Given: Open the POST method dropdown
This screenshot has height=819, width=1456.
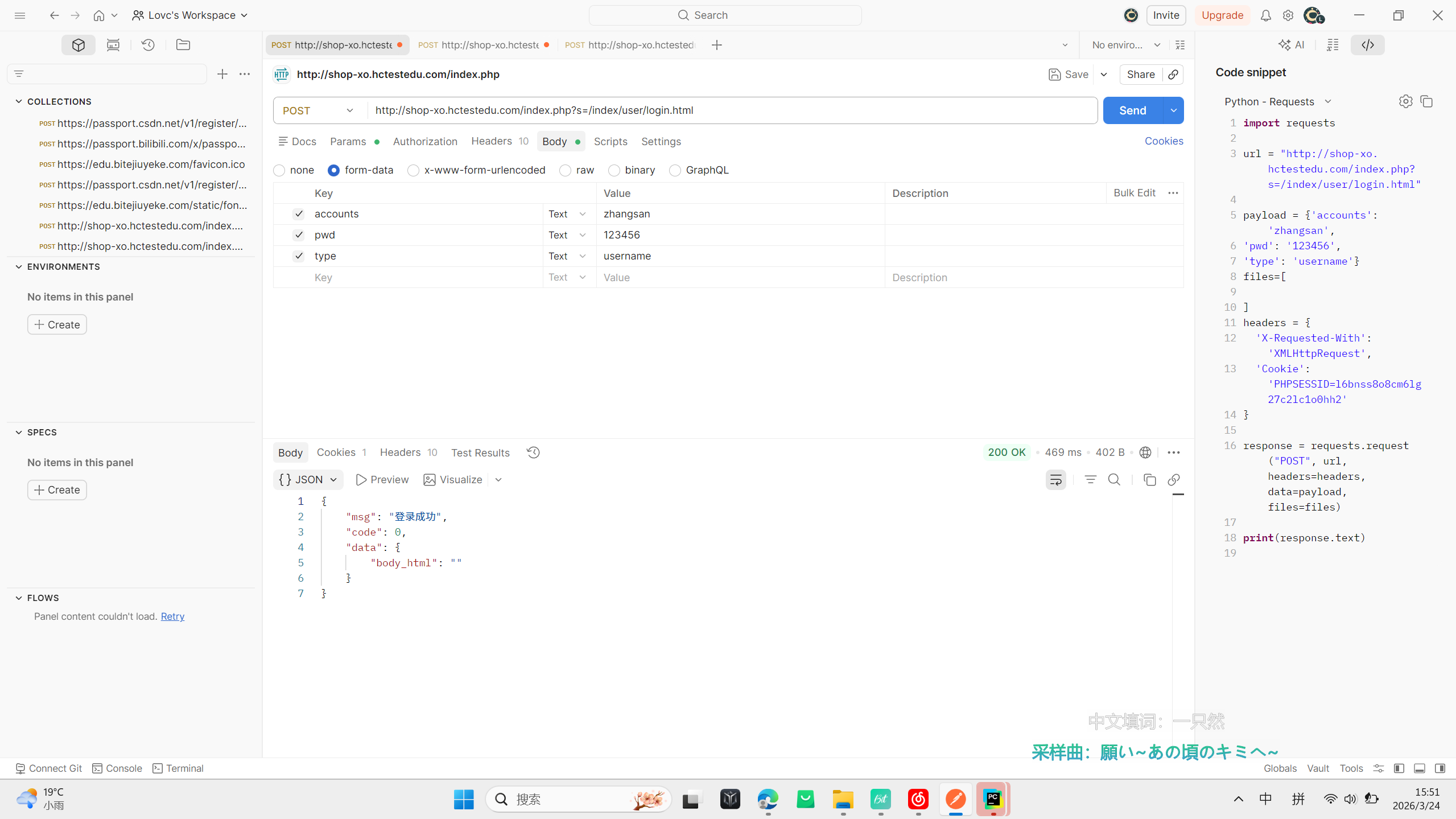Looking at the screenshot, I should coord(319,110).
